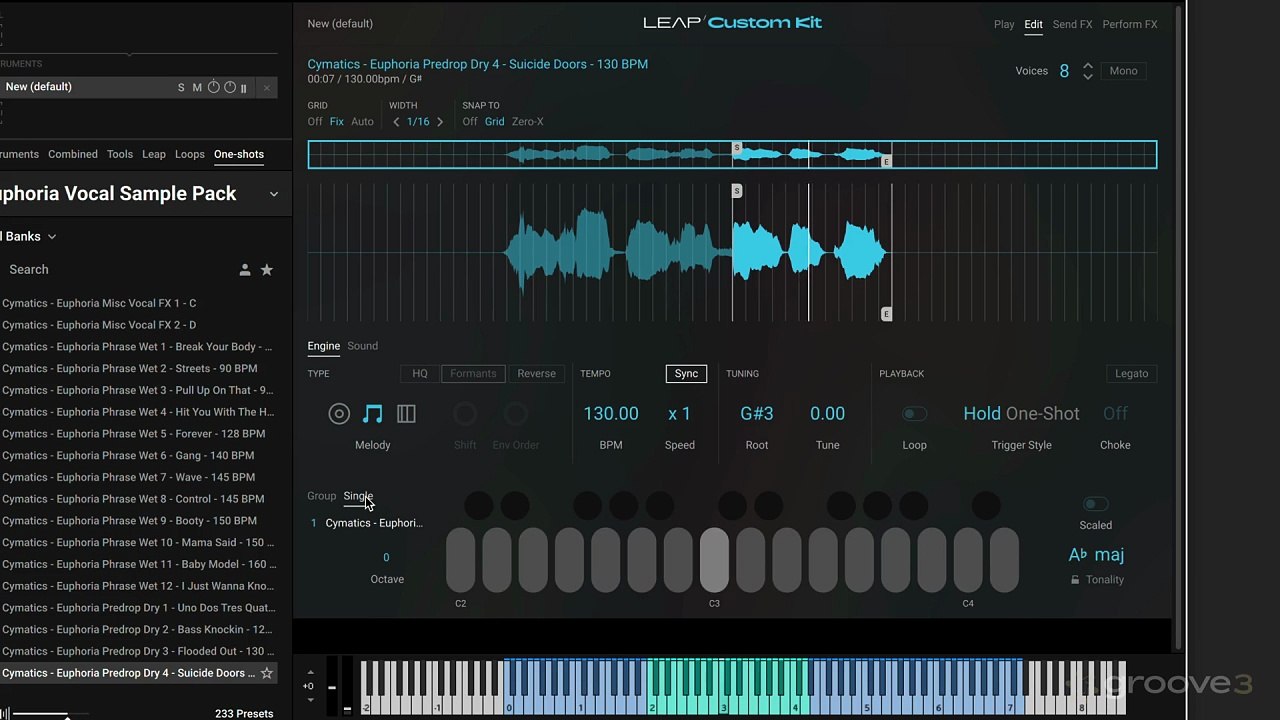Select the Melody music note type icon

[x=373, y=414]
